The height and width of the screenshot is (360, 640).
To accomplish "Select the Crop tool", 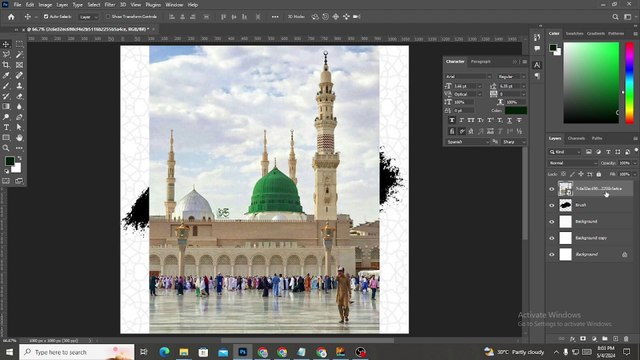I will [6, 65].
